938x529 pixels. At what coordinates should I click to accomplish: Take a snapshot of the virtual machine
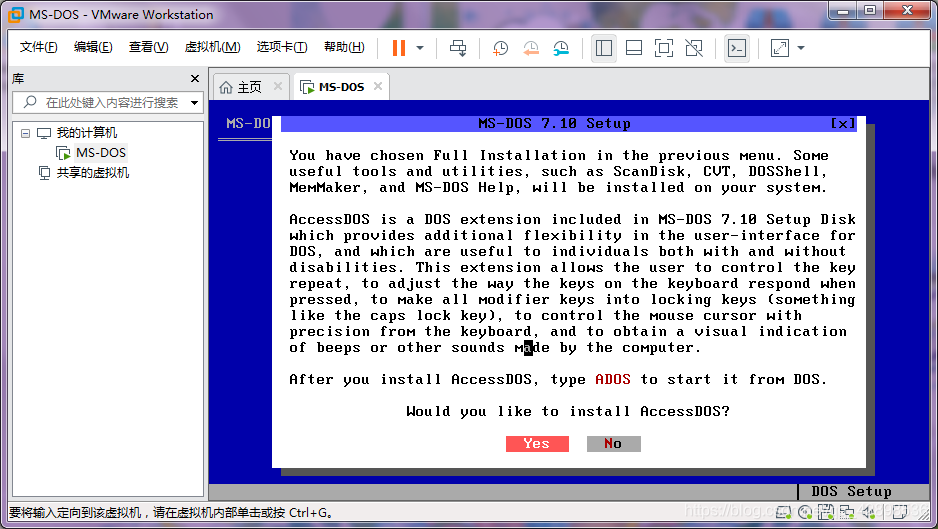pos(500,48)
